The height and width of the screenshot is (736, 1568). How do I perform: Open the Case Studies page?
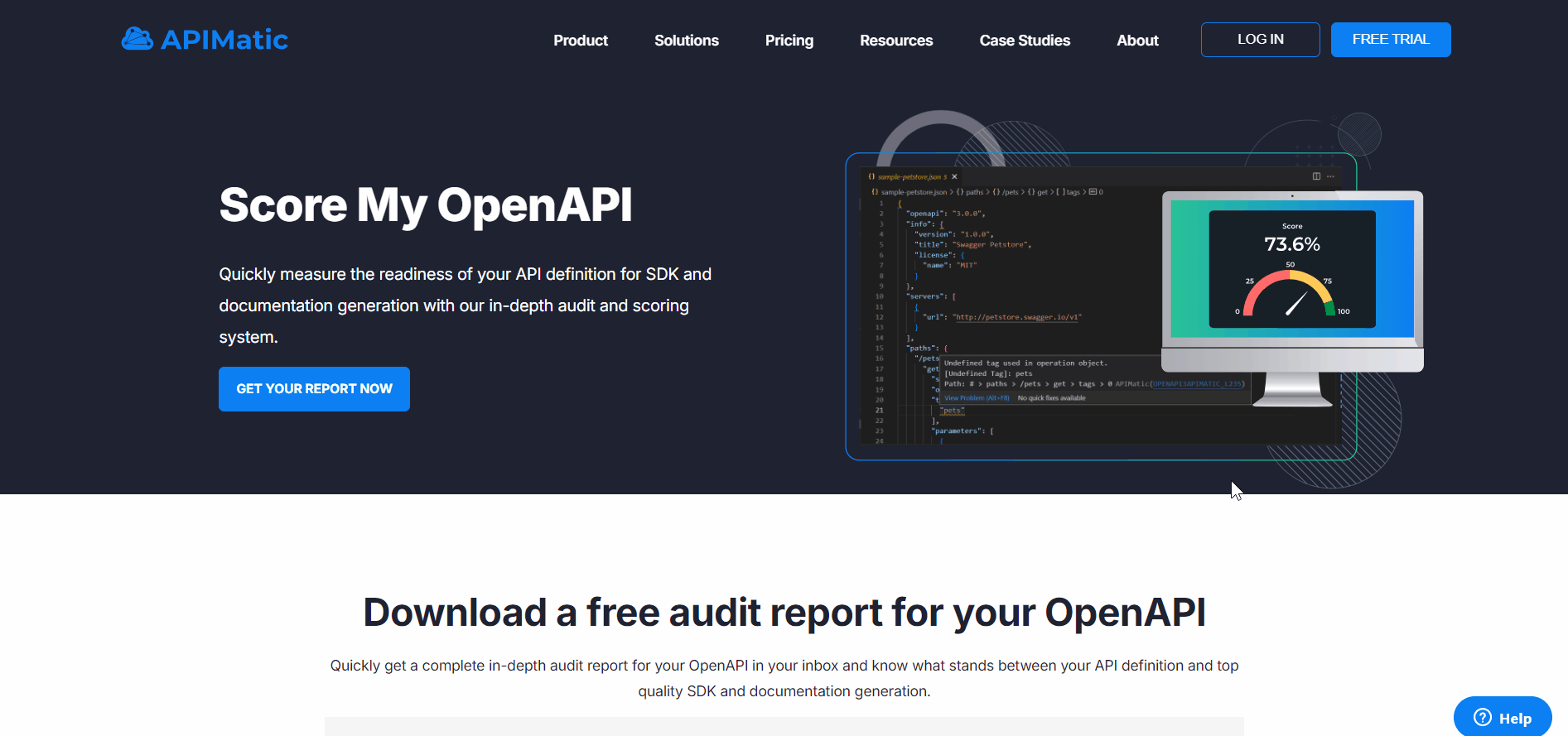1025,41
